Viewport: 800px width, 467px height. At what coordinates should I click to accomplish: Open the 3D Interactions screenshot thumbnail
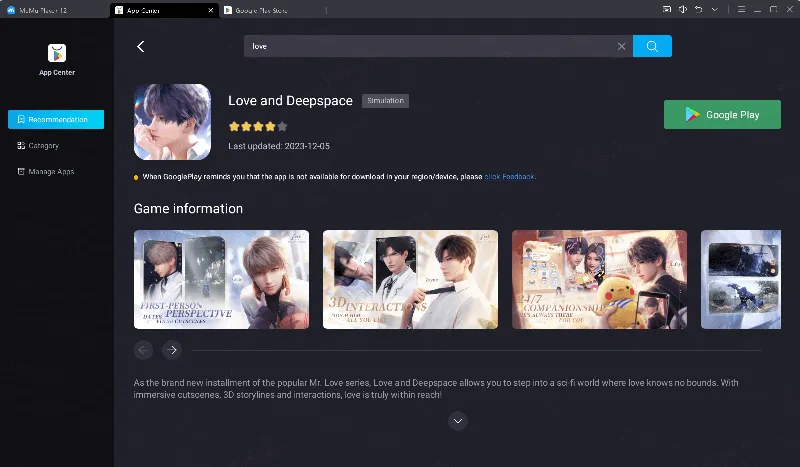click(410, 280)
